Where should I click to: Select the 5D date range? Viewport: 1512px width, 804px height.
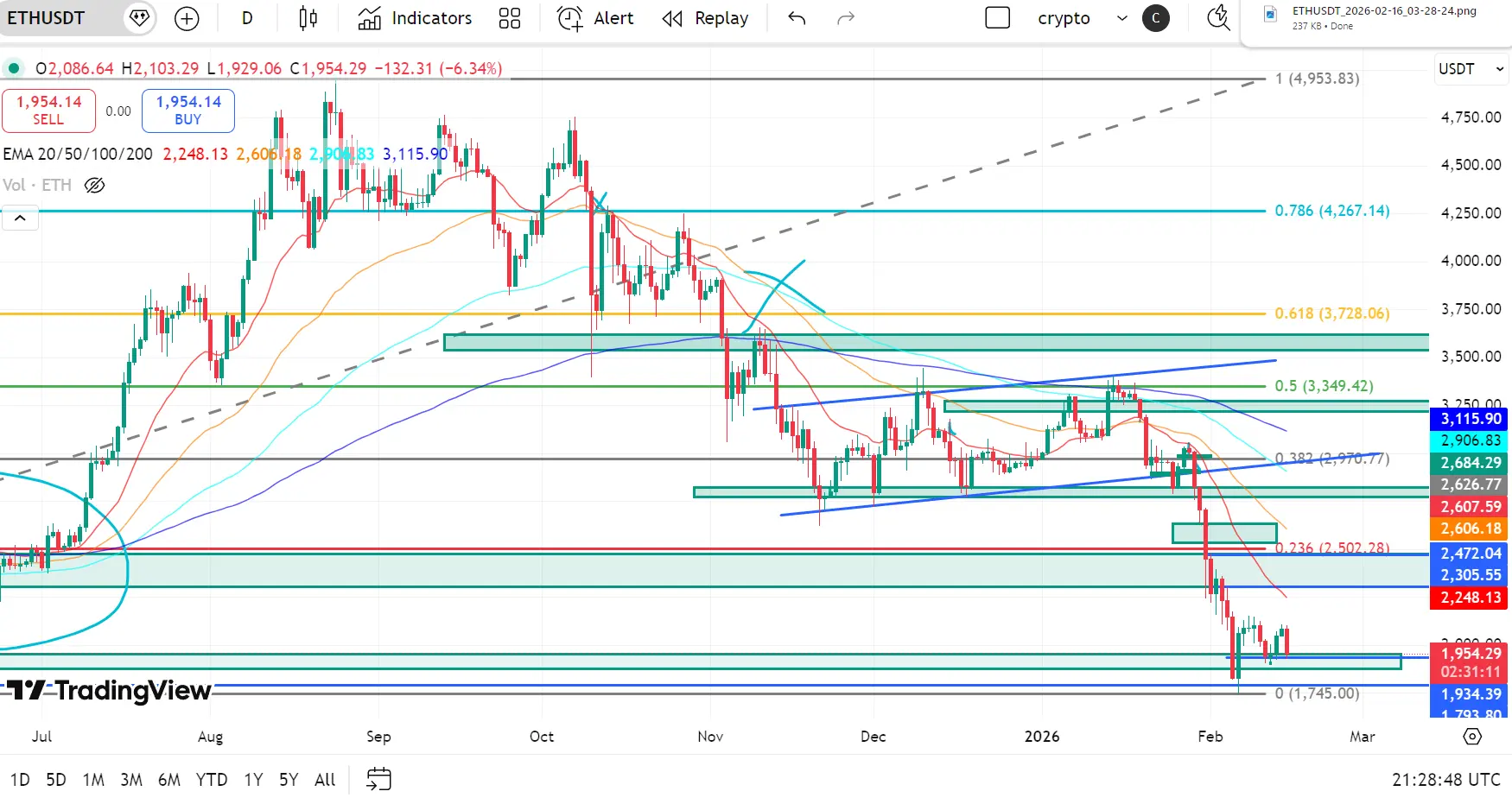(56, 780)
